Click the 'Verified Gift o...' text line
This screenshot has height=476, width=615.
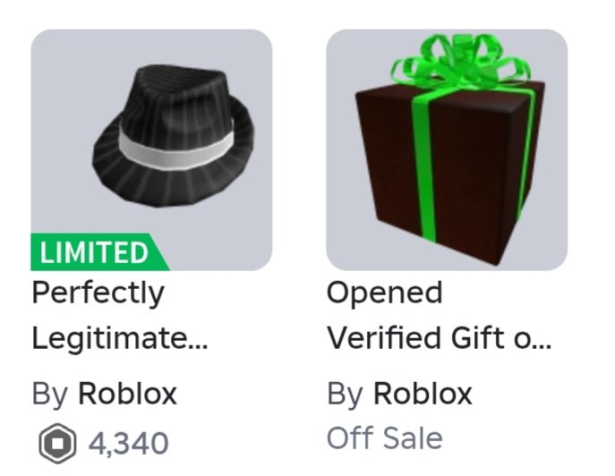[x=439, y=338]
